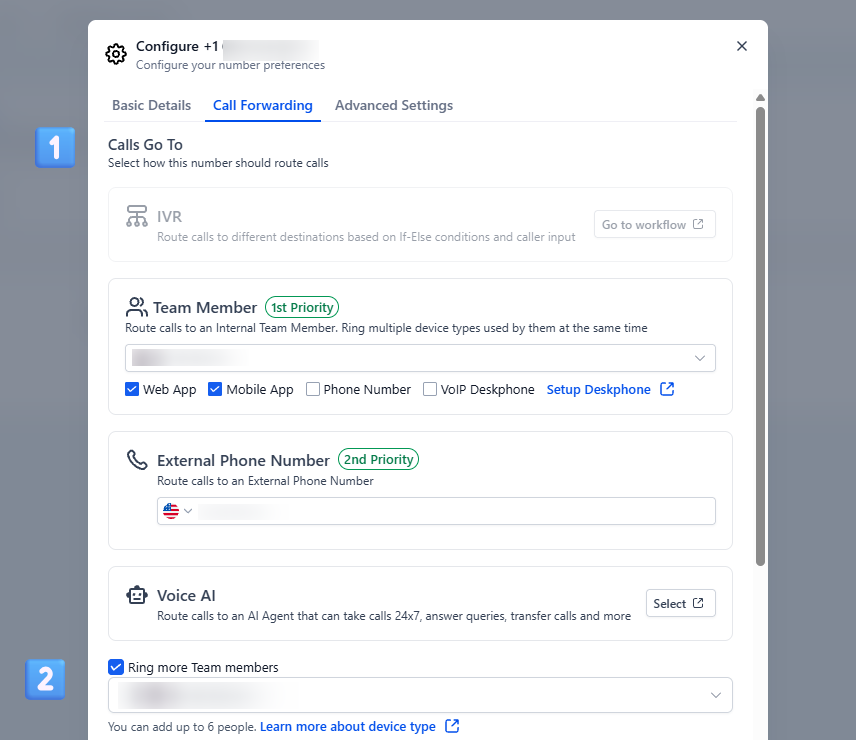This screenshot has height=740, width=856.
Task: Expand the Team Member dropdown chevron
Action: click(x=700, y=358)
